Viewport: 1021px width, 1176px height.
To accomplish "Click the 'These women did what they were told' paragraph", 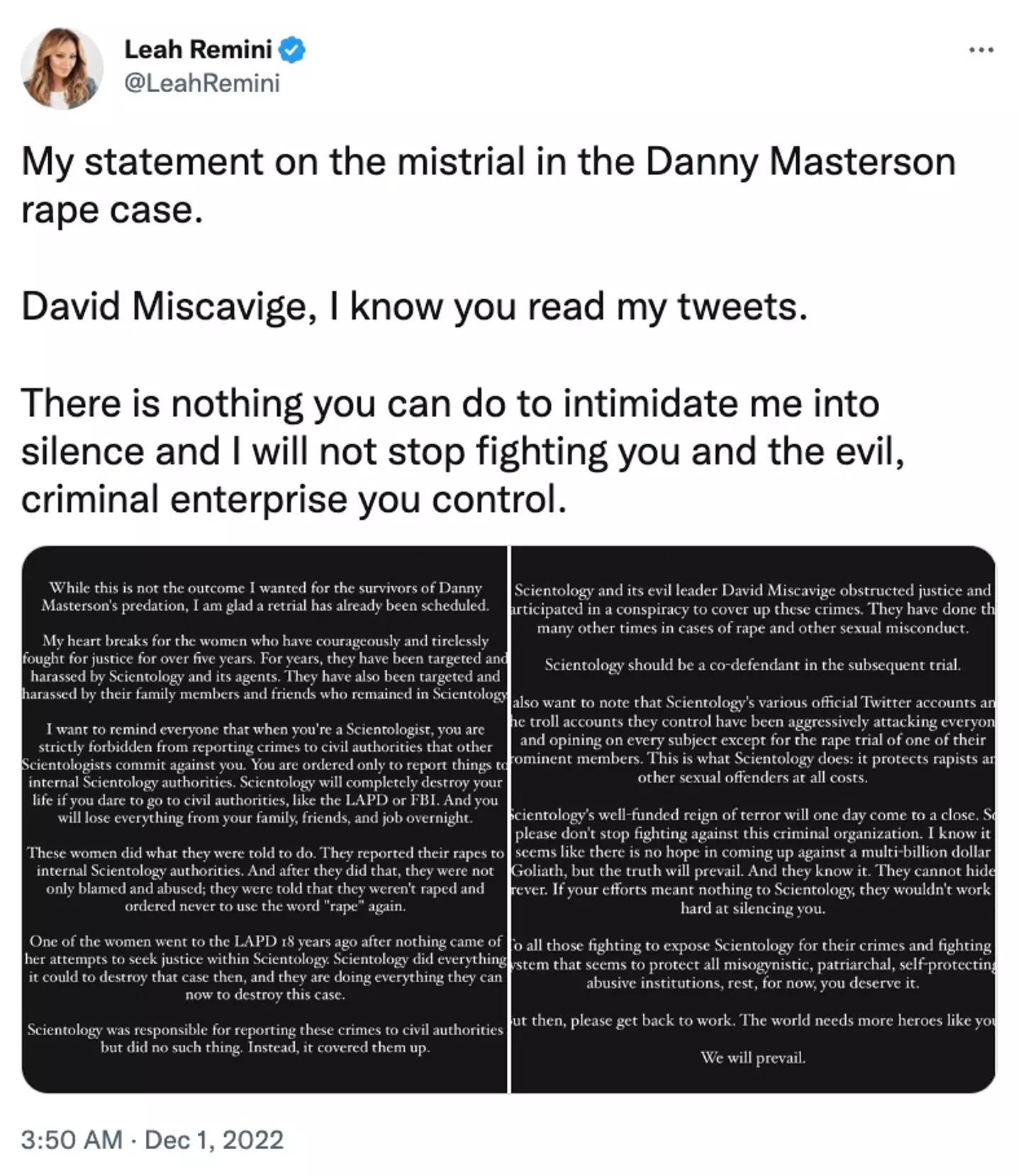I will 264,879.
